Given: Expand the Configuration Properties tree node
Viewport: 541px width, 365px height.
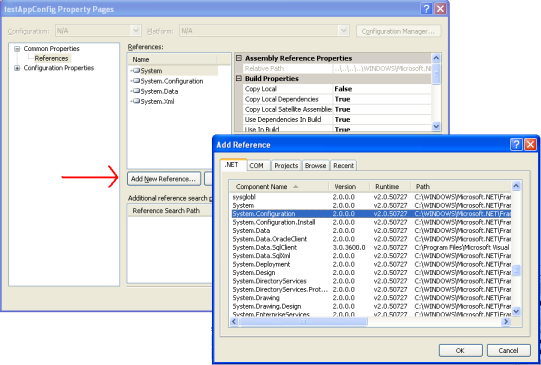Looking at the screenshot, I should 17,68.
